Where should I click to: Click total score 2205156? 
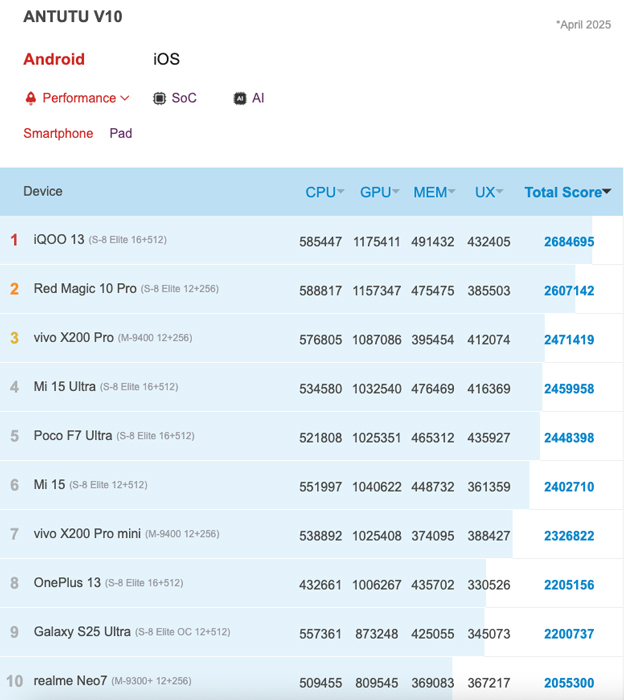pos(569,585)
